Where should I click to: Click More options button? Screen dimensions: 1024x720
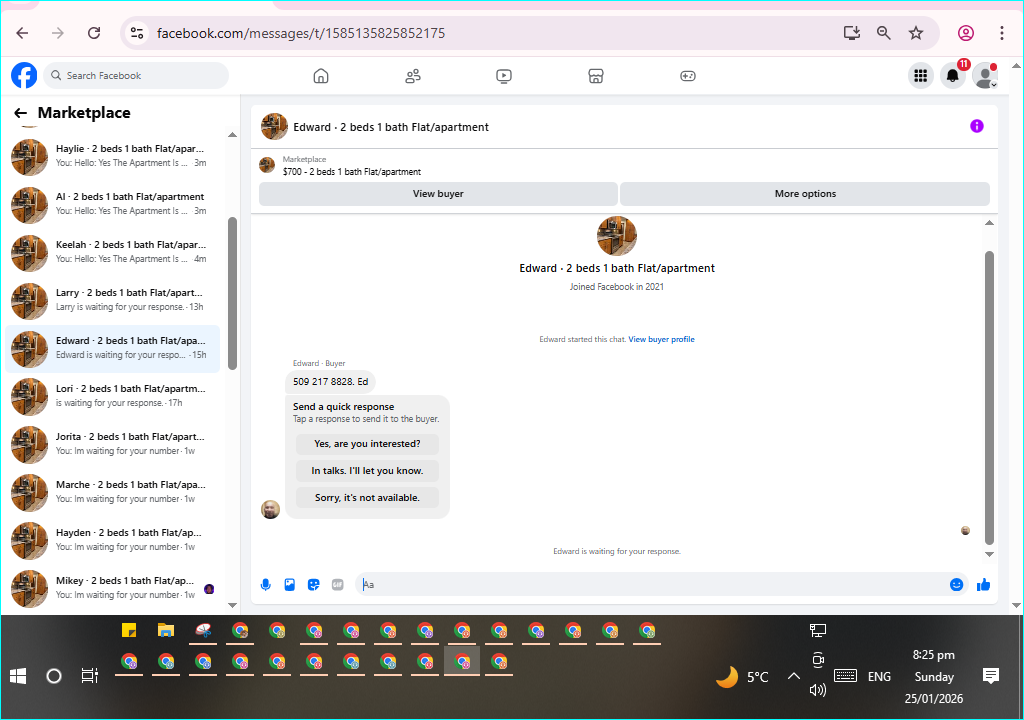pyautogui.click(x=805, y=193)
